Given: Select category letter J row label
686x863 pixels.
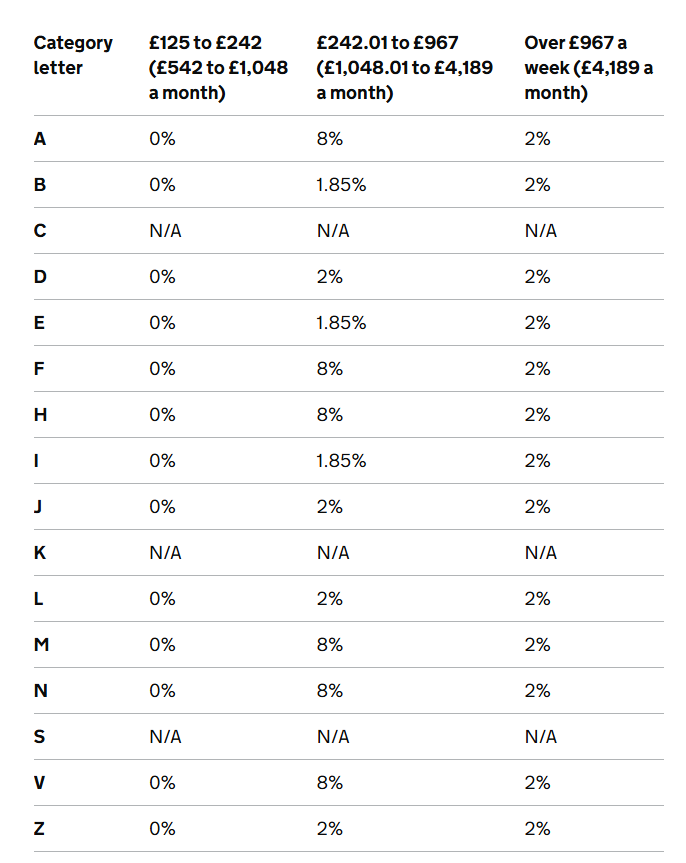Looking at the screenshot, I should pos(39,507).
